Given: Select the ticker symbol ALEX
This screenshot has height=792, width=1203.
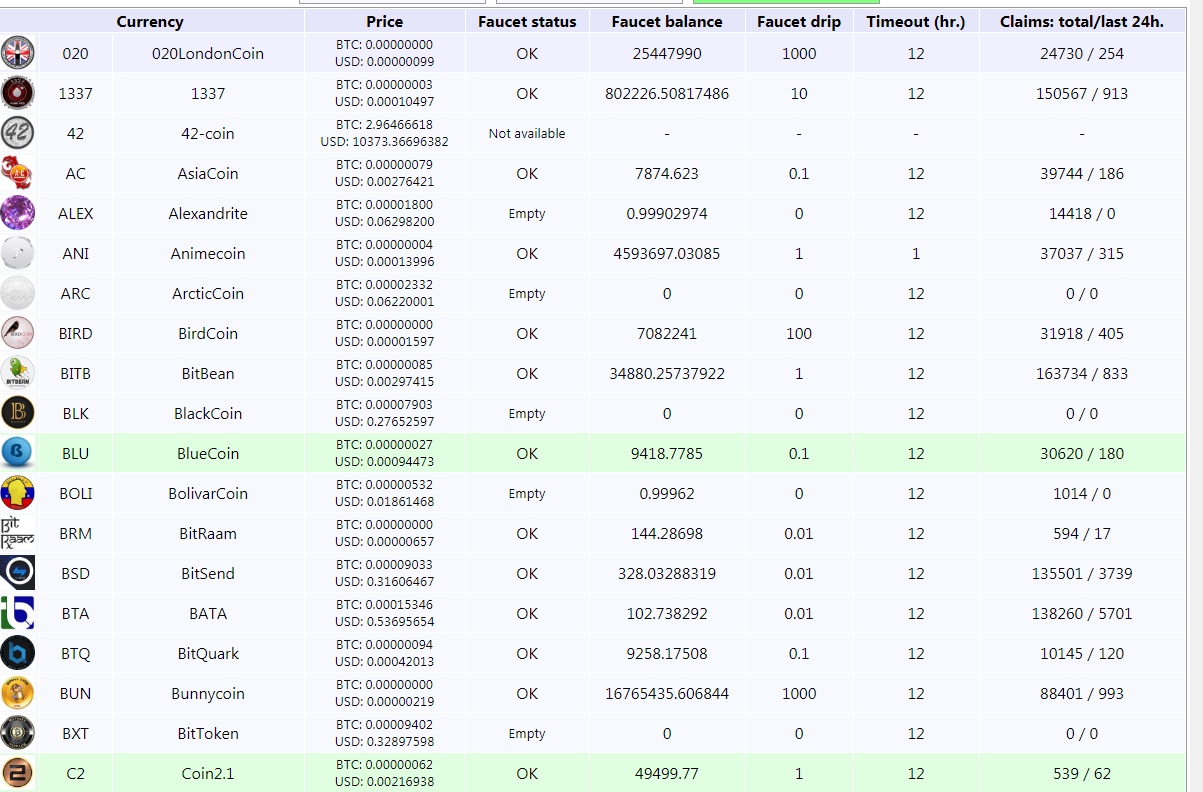Looking at the screenshot, I should click(x=75, y=213).
